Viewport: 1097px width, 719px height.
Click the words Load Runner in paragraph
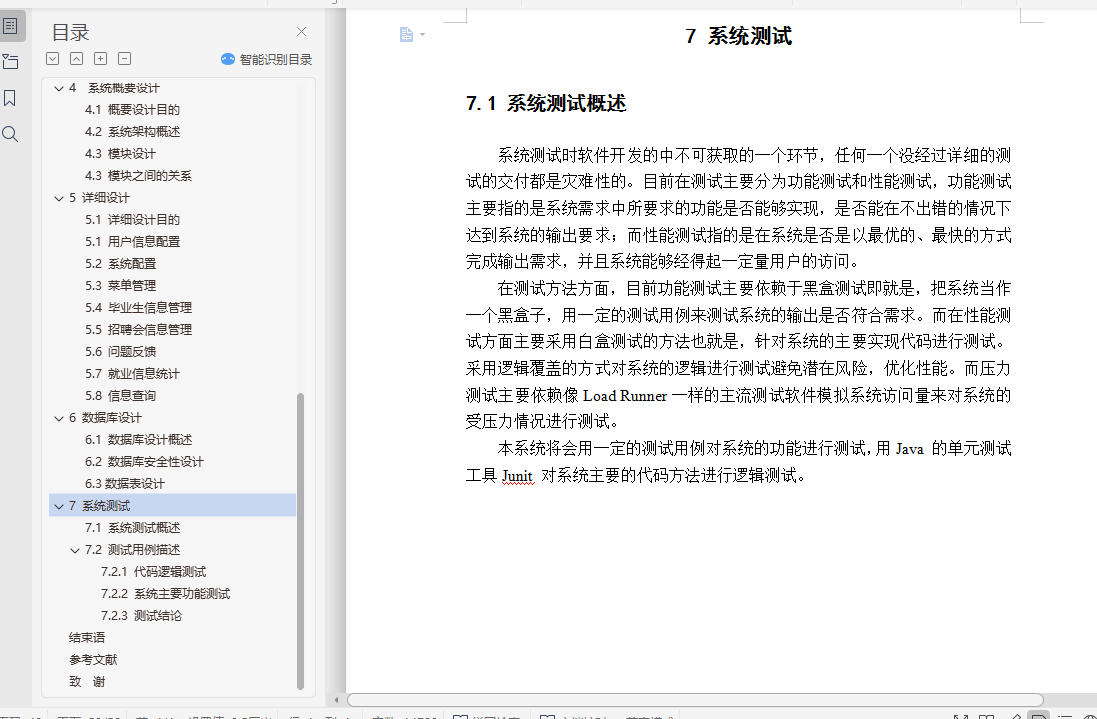click(x=625, y=396)
